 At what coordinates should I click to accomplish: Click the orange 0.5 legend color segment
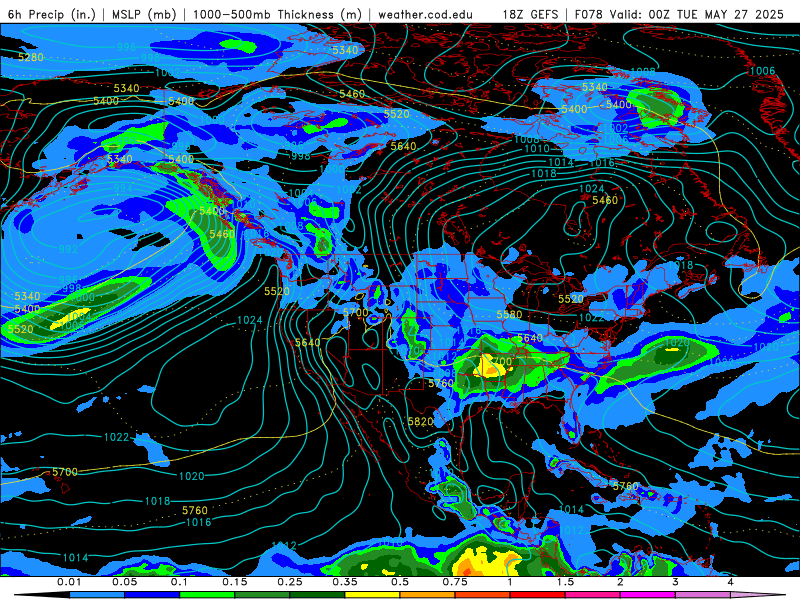point(428,595)
